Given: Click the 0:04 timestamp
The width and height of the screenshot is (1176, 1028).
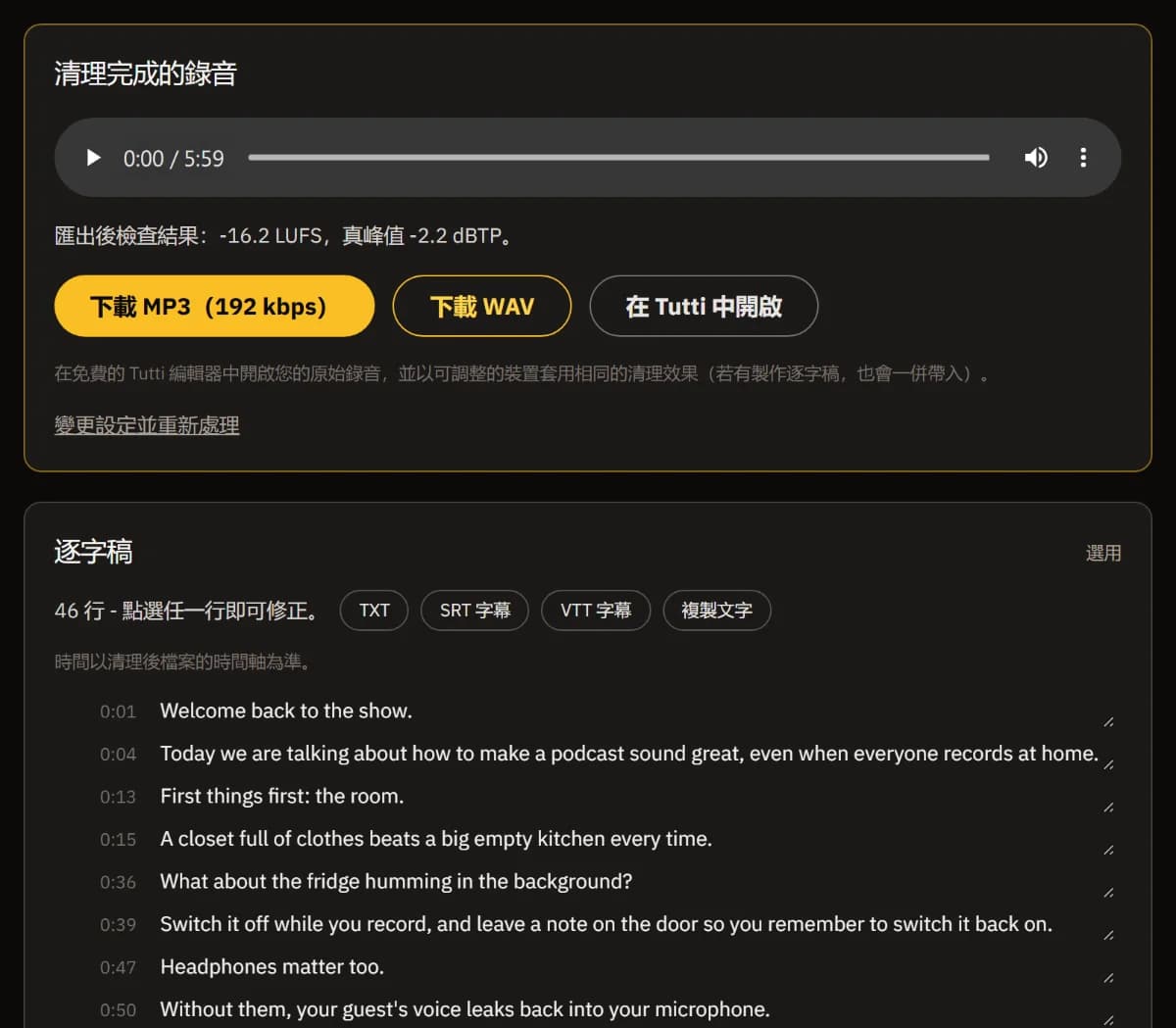Looking at the screenshot, I should tap(118, 754).
